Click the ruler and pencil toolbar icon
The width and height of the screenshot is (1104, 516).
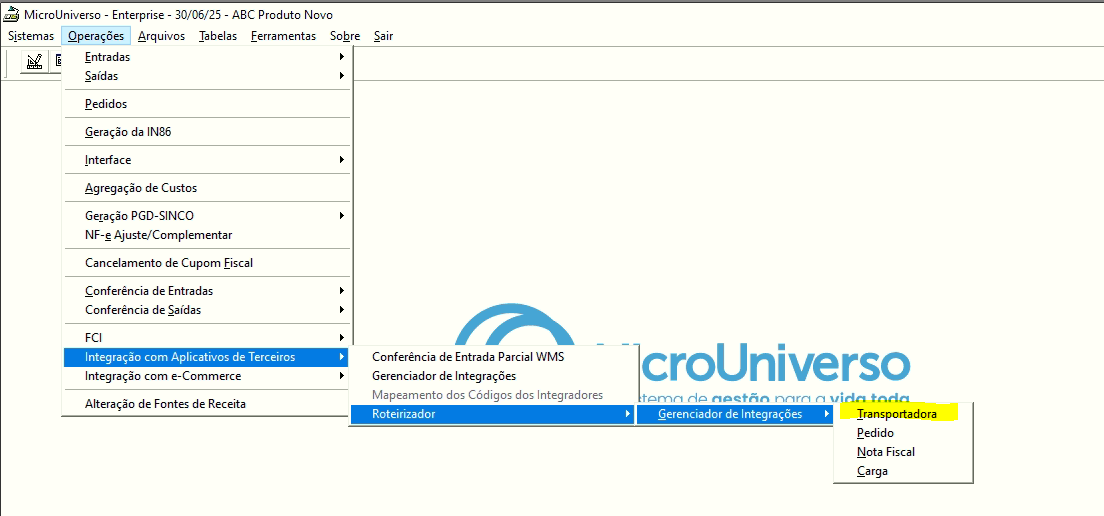point(34,62)
